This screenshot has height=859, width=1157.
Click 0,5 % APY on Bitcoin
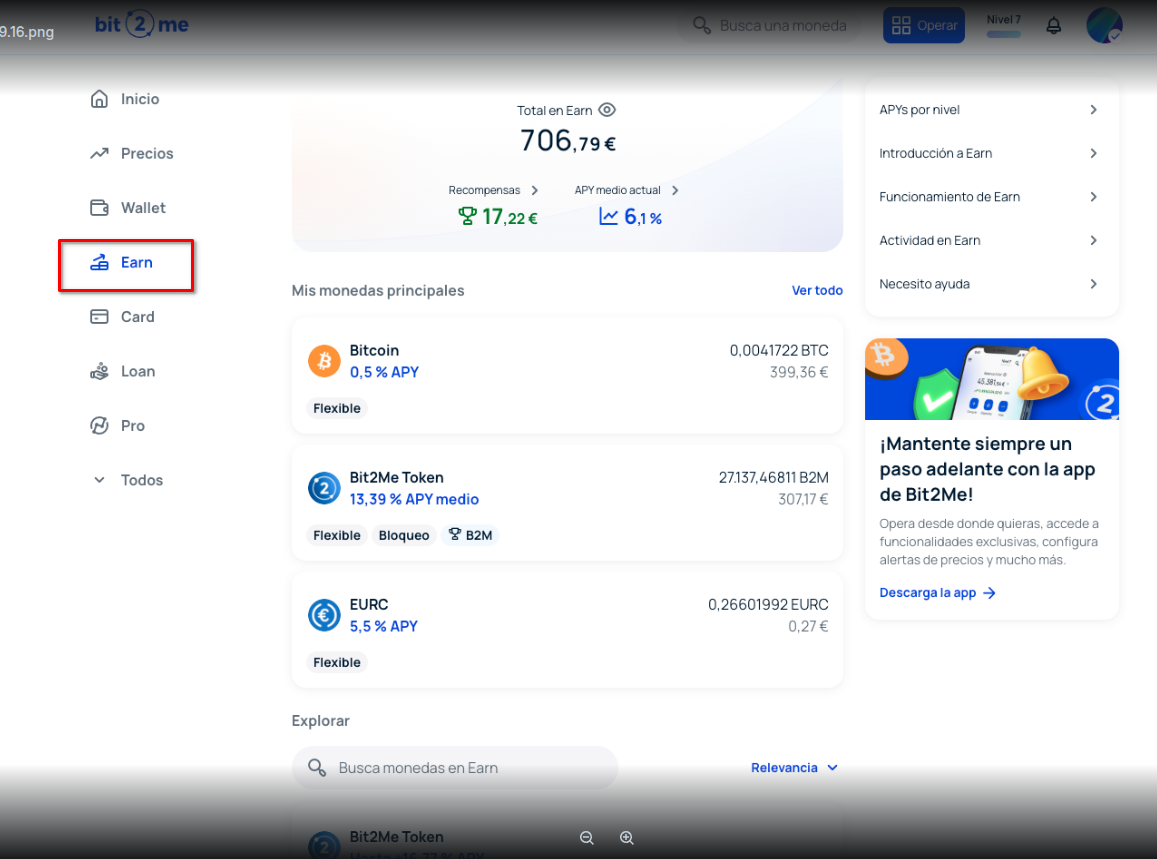click(384, 372)
